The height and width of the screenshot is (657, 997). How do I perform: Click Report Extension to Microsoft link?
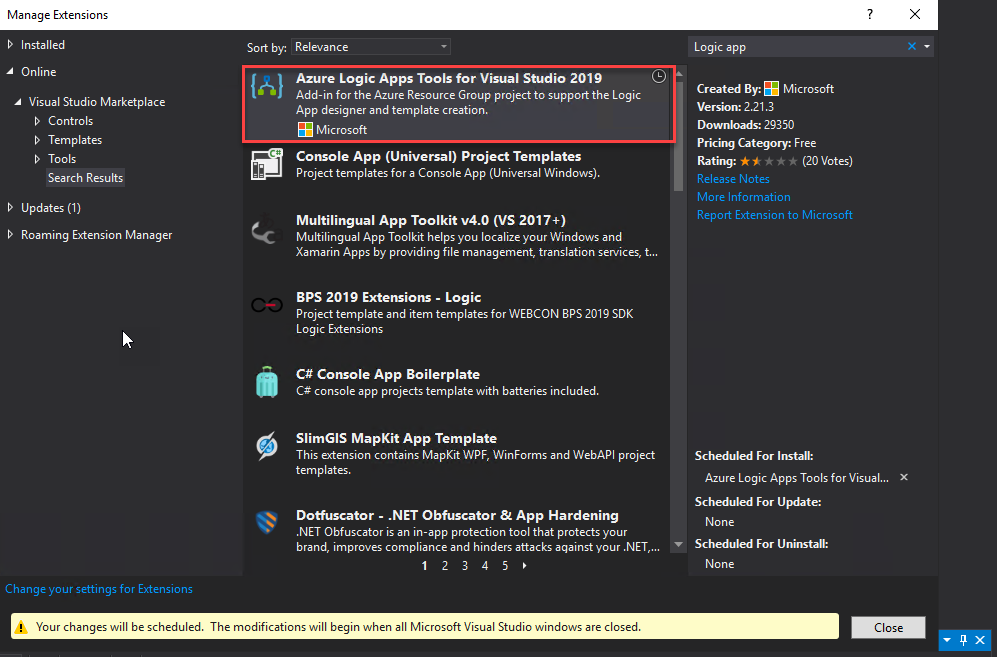point(774,215)
